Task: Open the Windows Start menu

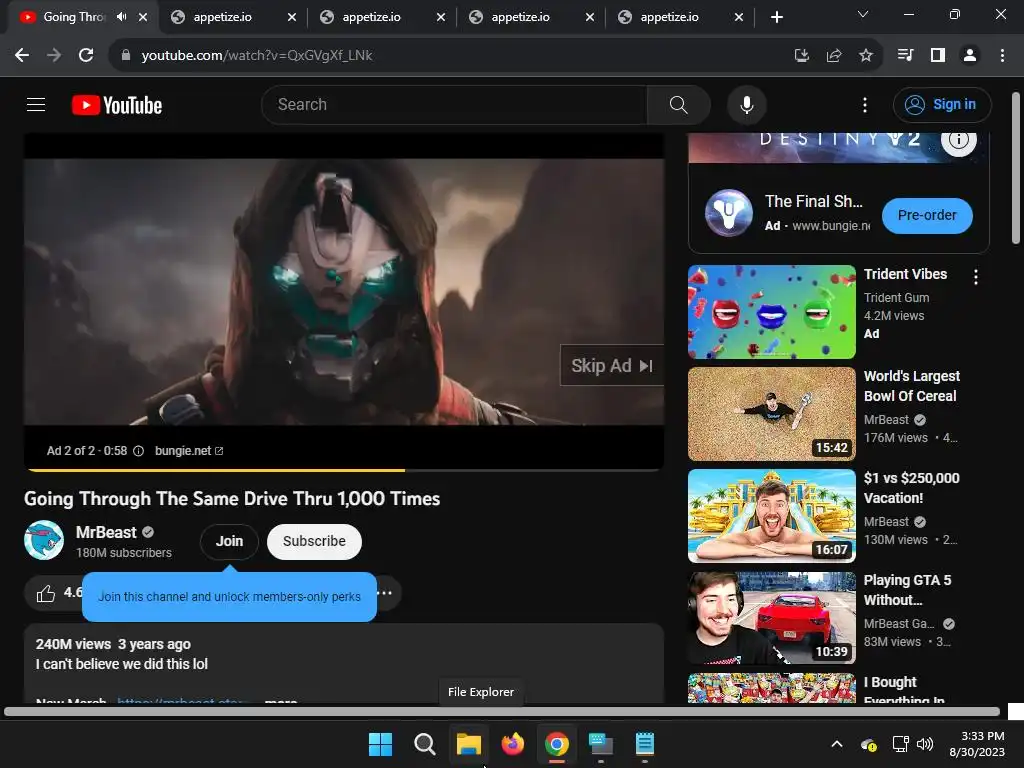Action: point(381,744)
